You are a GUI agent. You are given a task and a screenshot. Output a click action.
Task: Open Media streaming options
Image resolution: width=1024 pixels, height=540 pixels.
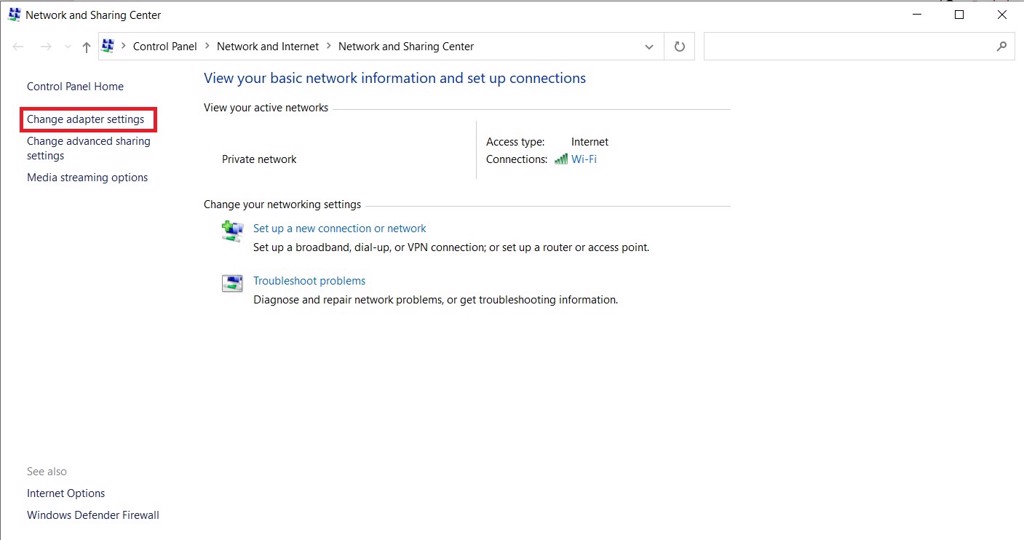[x=88, y=178]
